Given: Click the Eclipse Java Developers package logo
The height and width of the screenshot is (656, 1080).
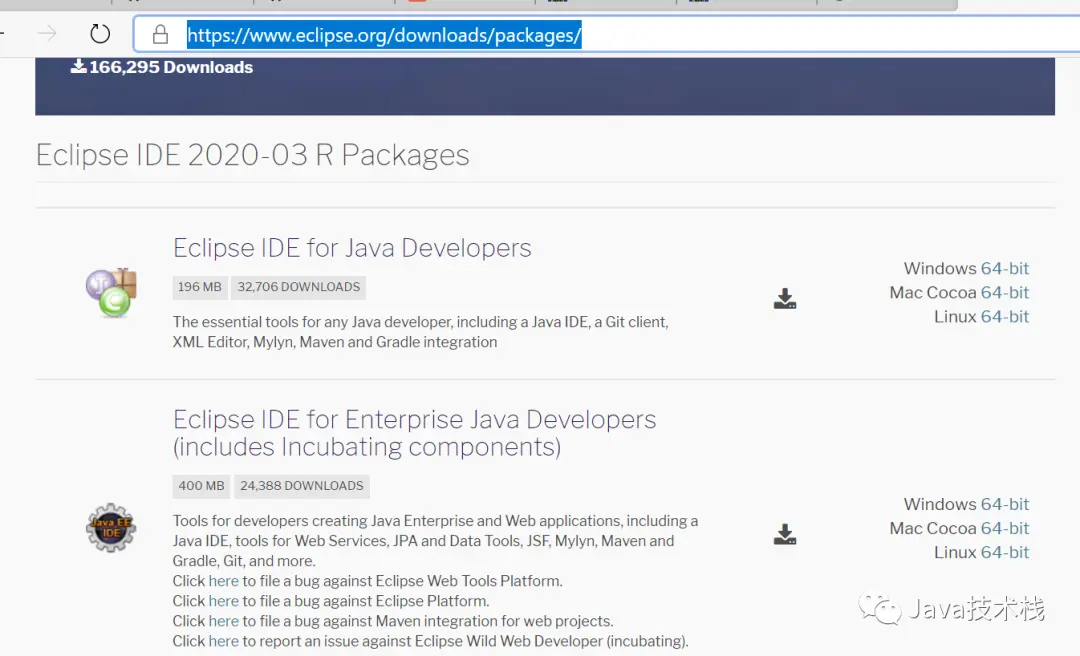Looking at the screenshot, I should pos(111,293).
